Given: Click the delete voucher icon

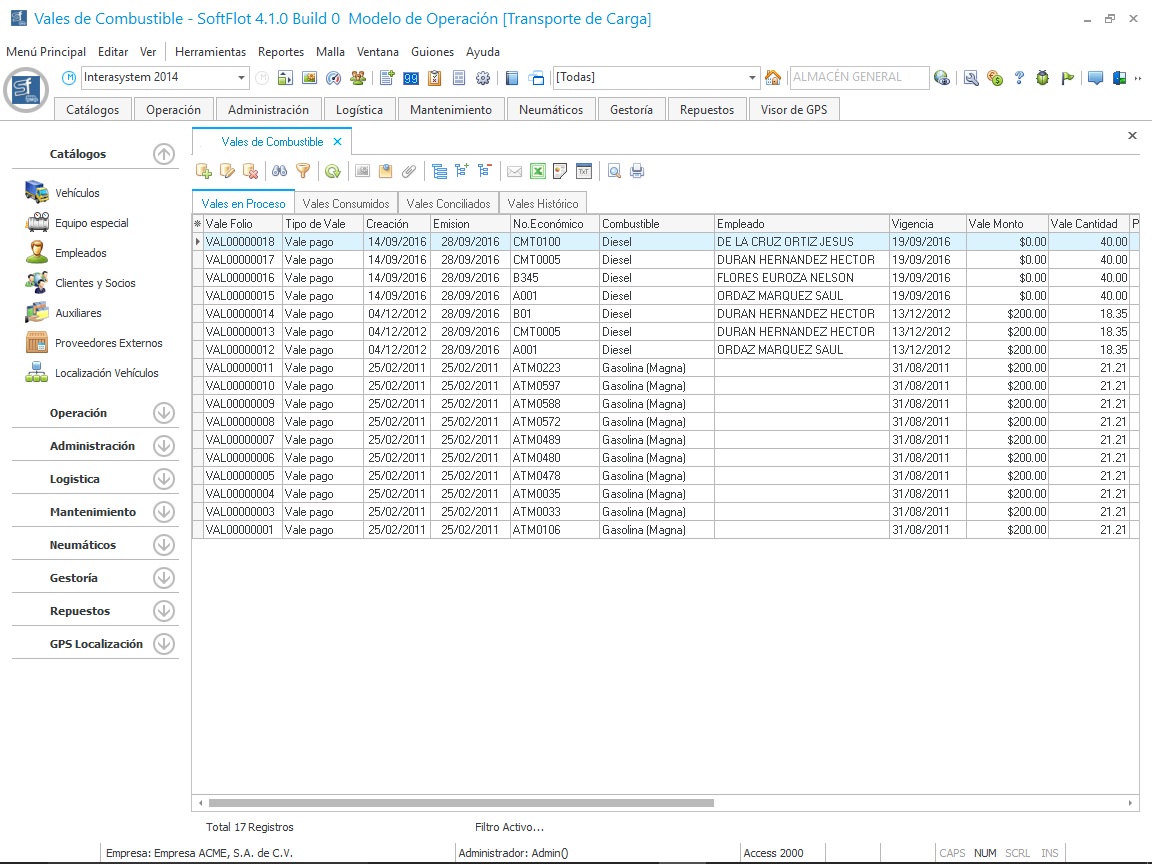Looking at the screenshot, I should pos(251,171).
